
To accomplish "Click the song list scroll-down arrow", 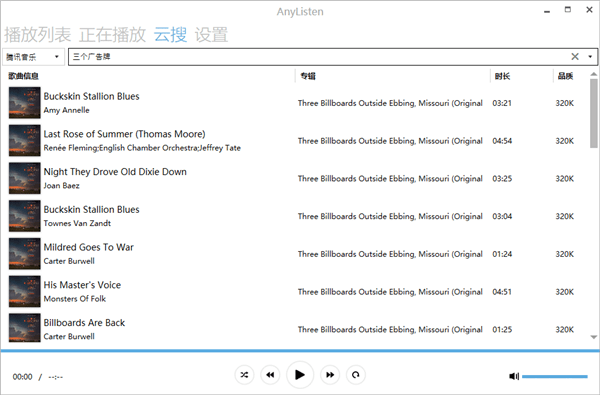I will pos(593,337).
